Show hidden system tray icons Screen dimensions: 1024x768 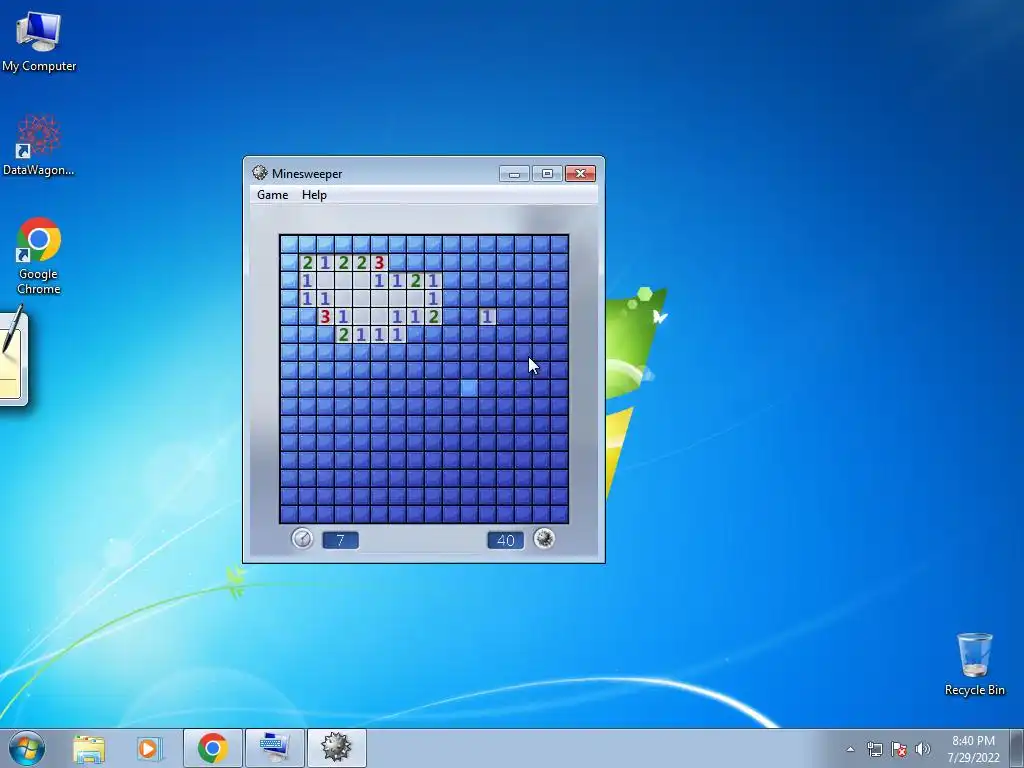pyautogui.click(x=850, y=749)
